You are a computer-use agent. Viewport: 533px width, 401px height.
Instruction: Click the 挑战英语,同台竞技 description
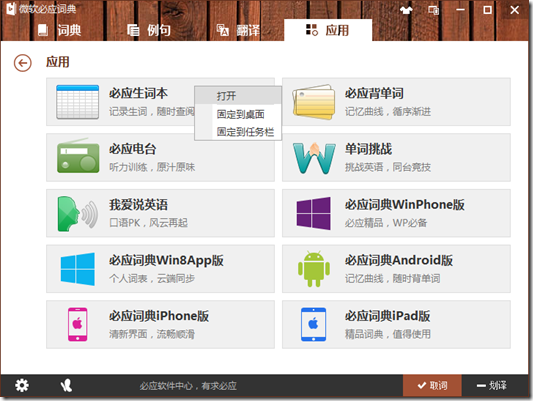(388, 167)
